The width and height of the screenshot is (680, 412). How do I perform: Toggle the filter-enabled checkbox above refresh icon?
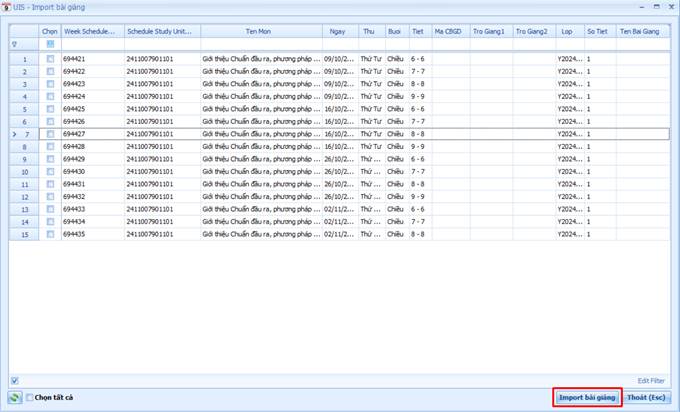point(15,380)
